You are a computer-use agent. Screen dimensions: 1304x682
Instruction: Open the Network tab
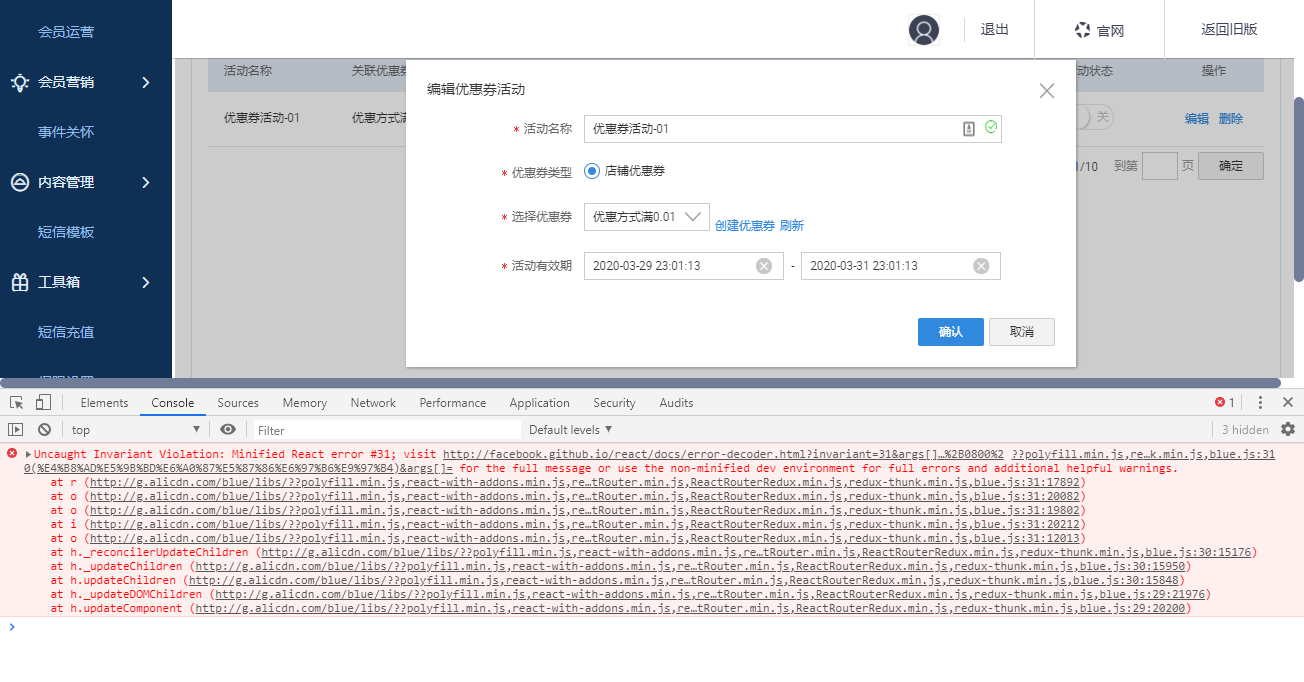point(373,402)
